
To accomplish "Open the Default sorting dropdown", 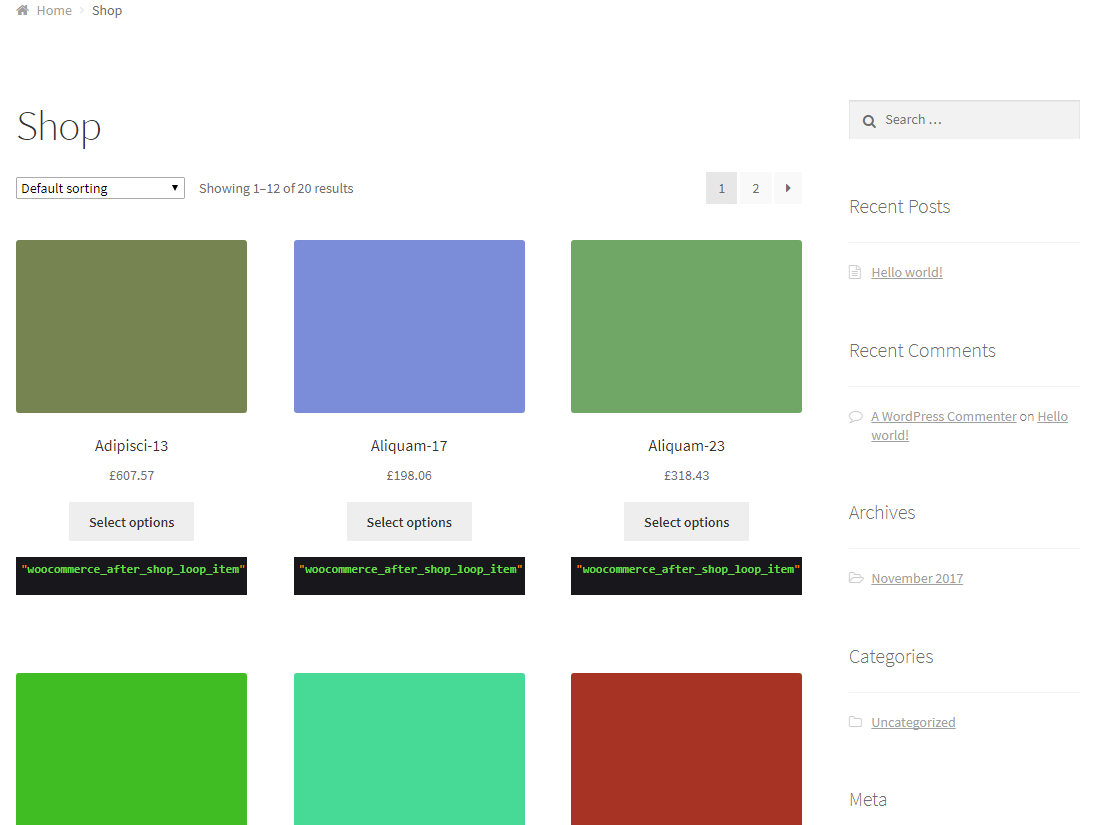I will (x=100, y=188).
